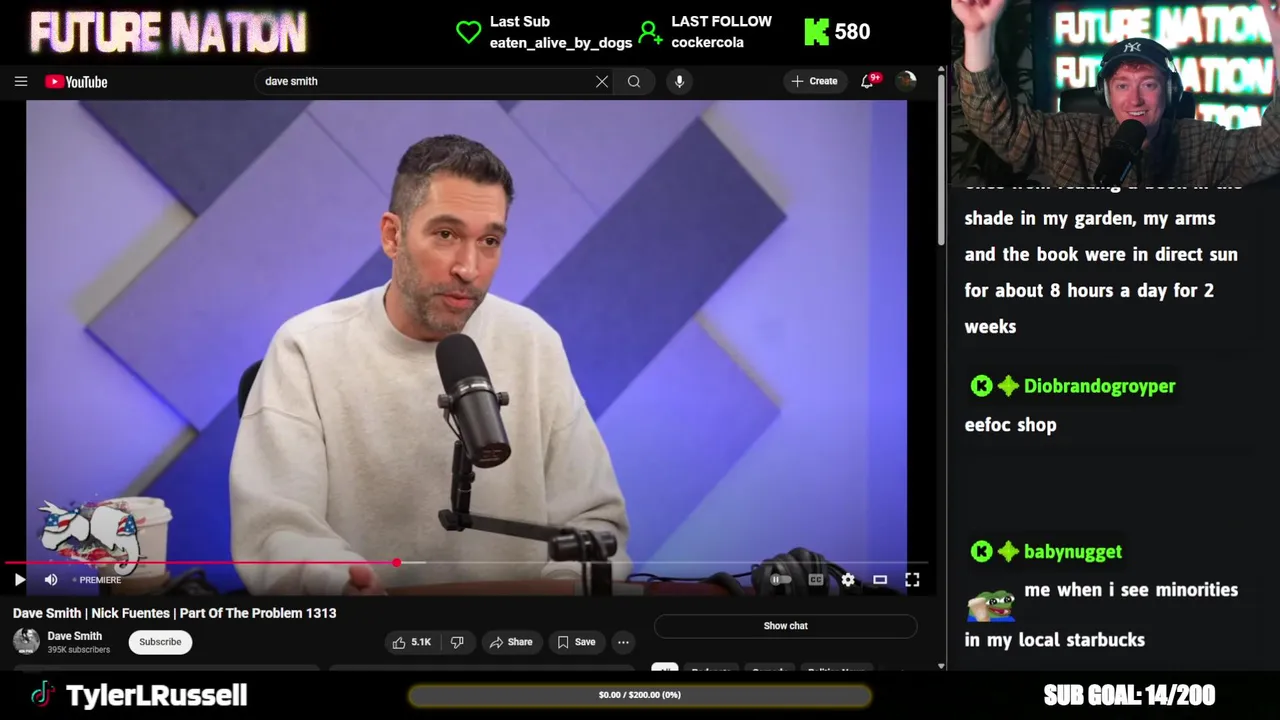
Task: Click 'cockercola' follower name
Action: pyautogui.click(x=708, y=42)
